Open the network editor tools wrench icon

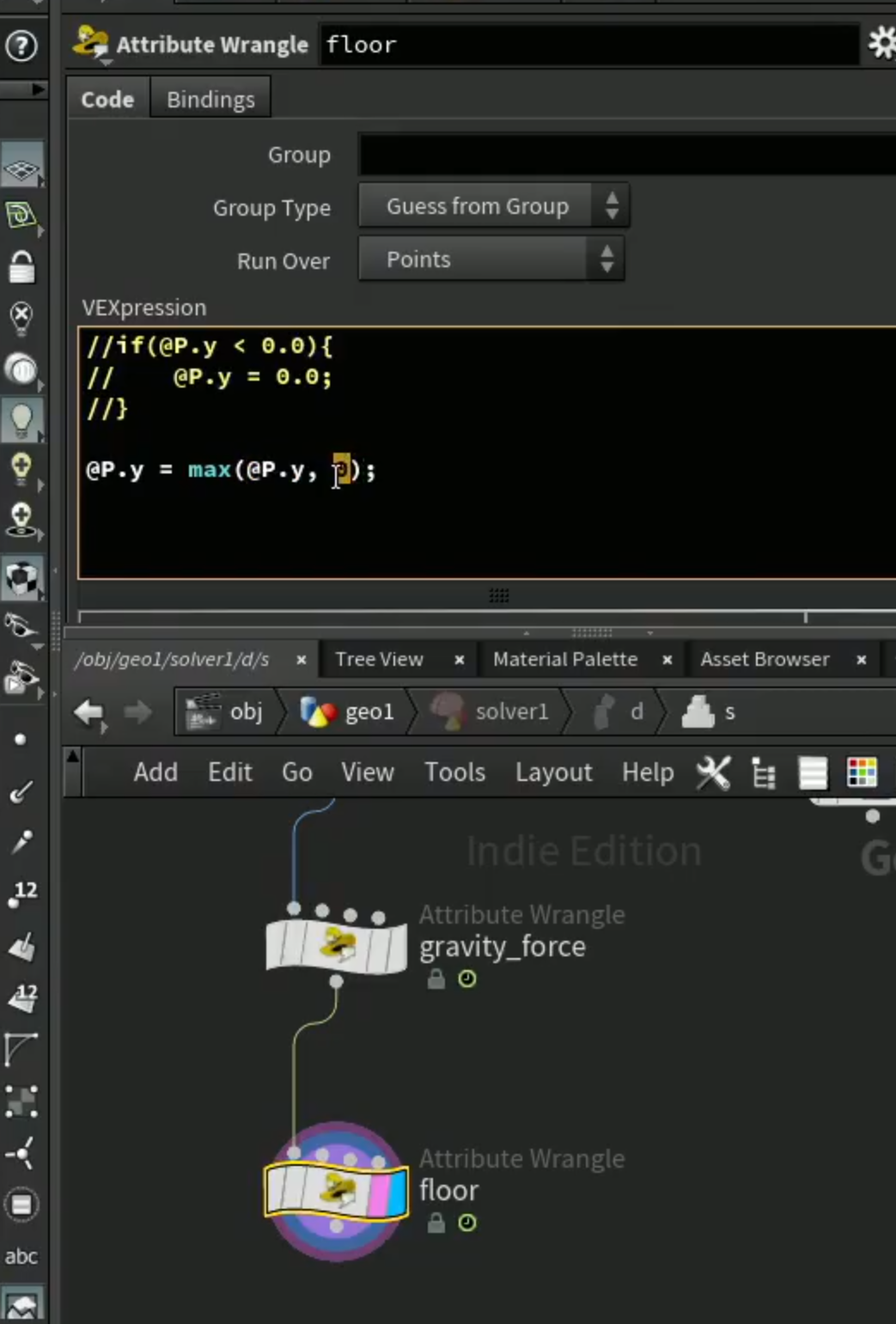pos(713,772)
